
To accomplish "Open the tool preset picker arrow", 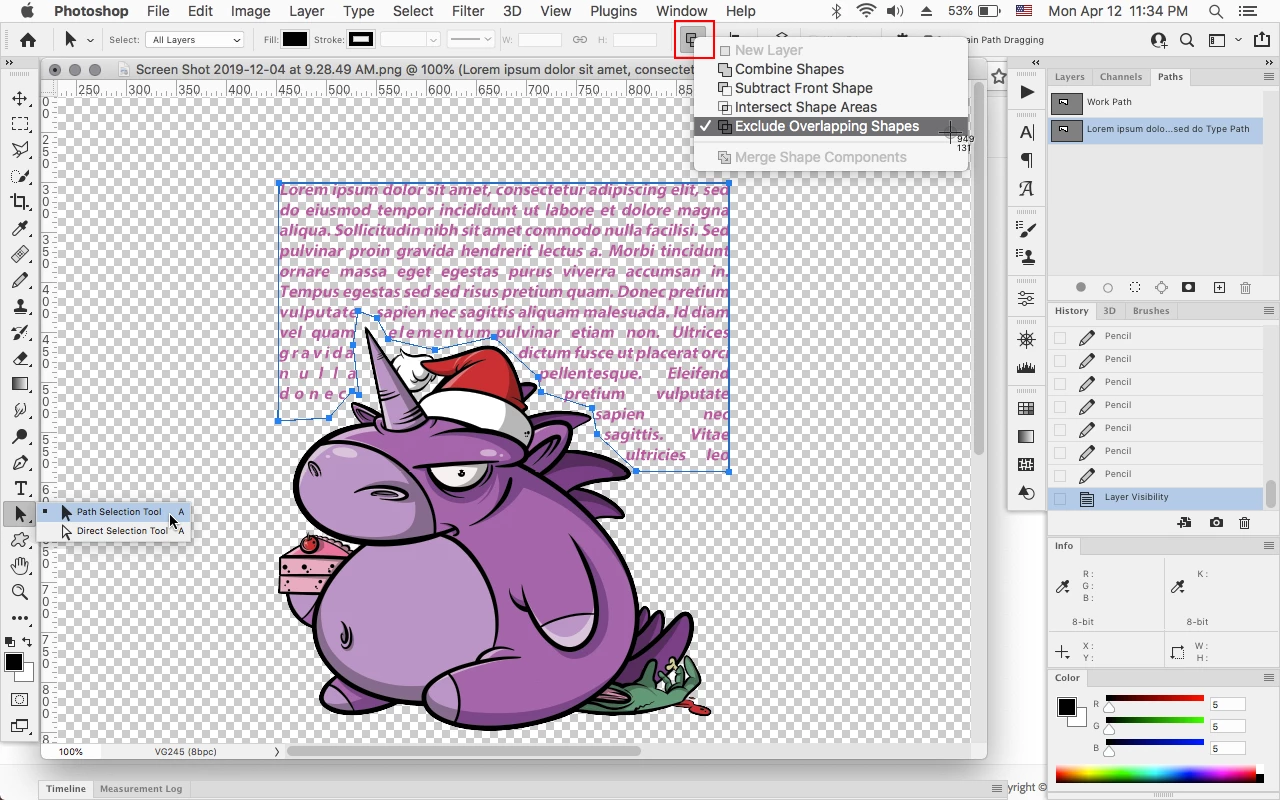I will pos(90,40).
